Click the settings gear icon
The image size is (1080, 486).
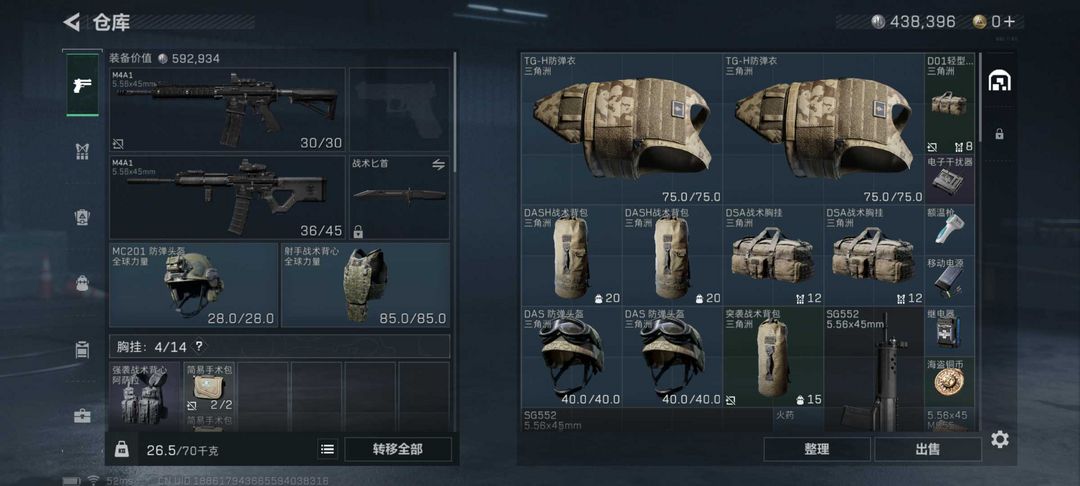pos(999,439)
